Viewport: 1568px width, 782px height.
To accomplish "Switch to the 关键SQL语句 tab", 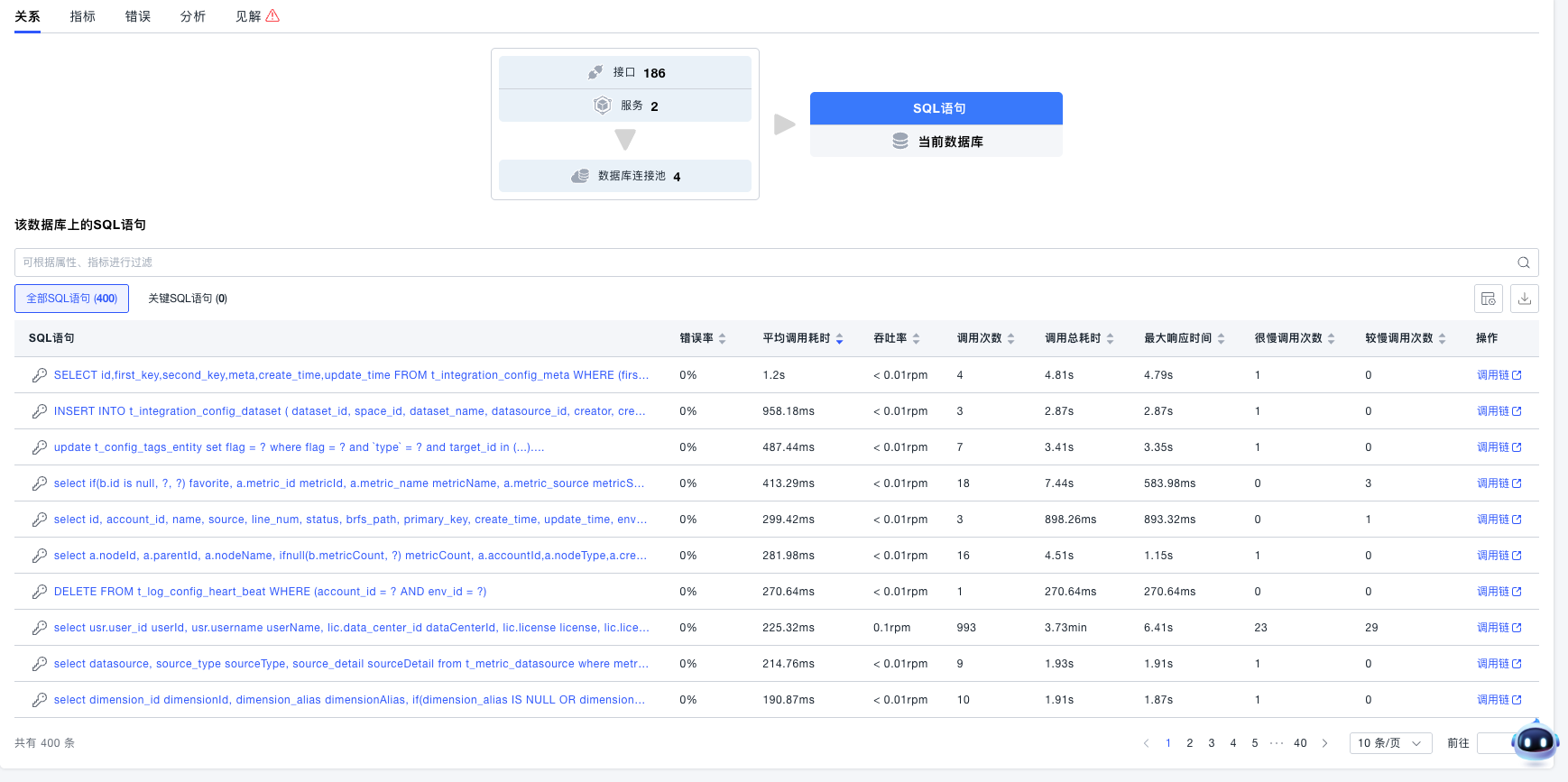I will point(187,299).
